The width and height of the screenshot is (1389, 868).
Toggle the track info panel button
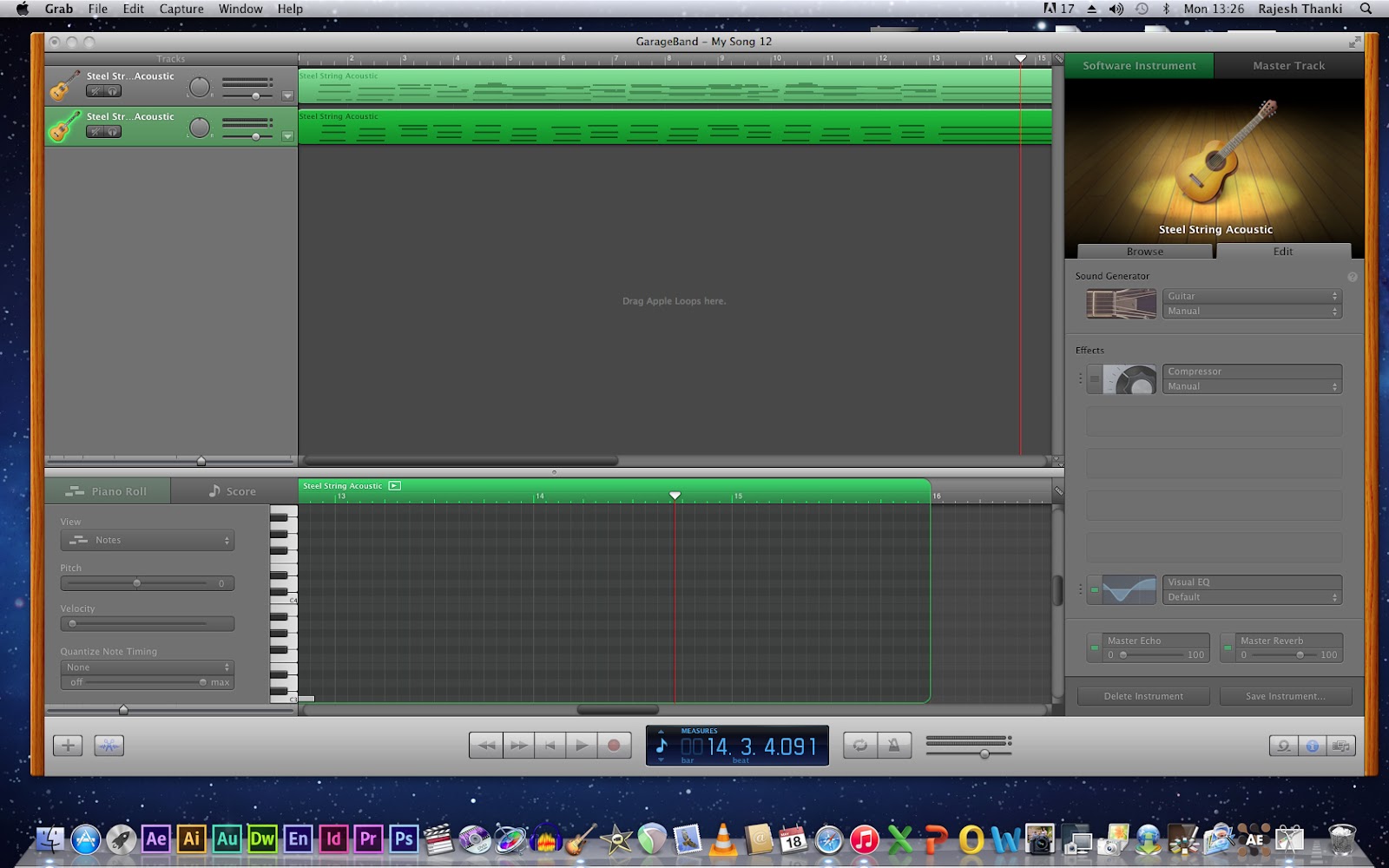(1313, 746)
